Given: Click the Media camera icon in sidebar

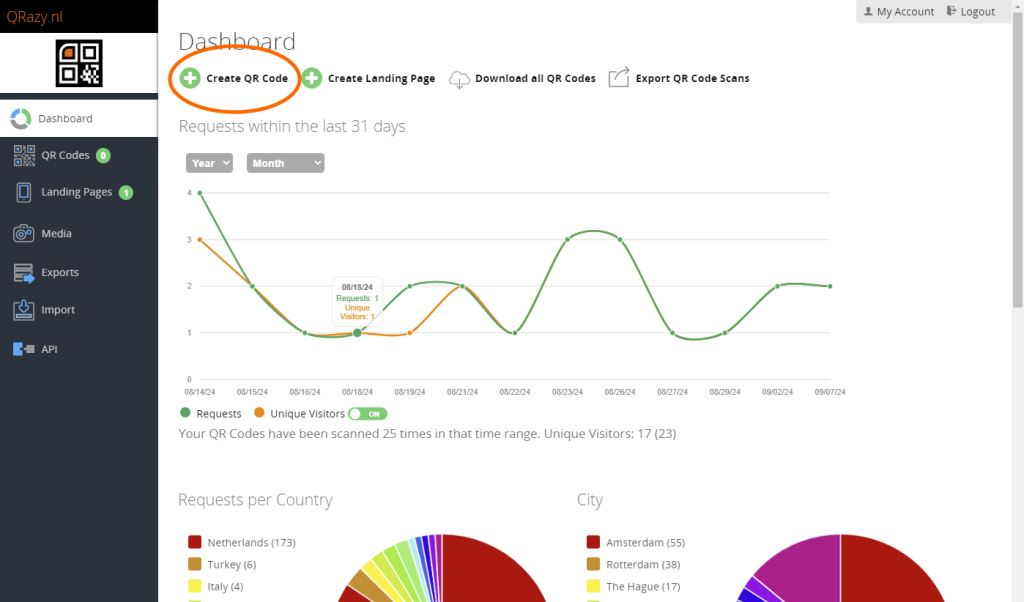Looking at the screenshot, I should 23,233.
